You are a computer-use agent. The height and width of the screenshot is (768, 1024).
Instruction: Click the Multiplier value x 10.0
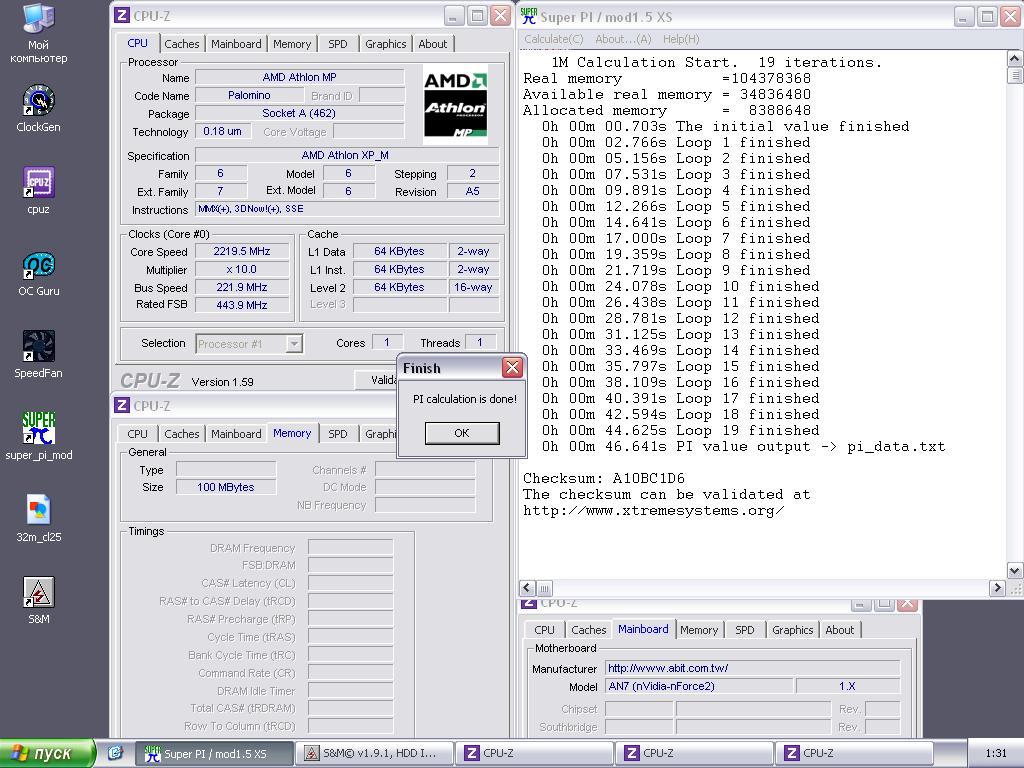coord(242,269)
